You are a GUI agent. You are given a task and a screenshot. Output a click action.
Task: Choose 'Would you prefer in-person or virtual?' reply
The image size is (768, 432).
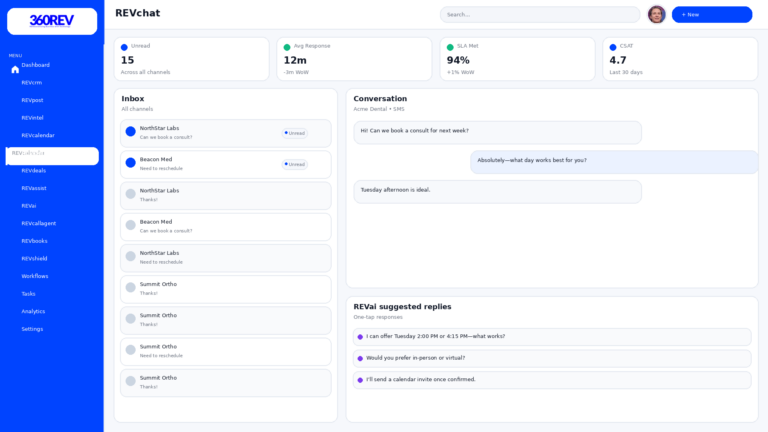[551, 358]
